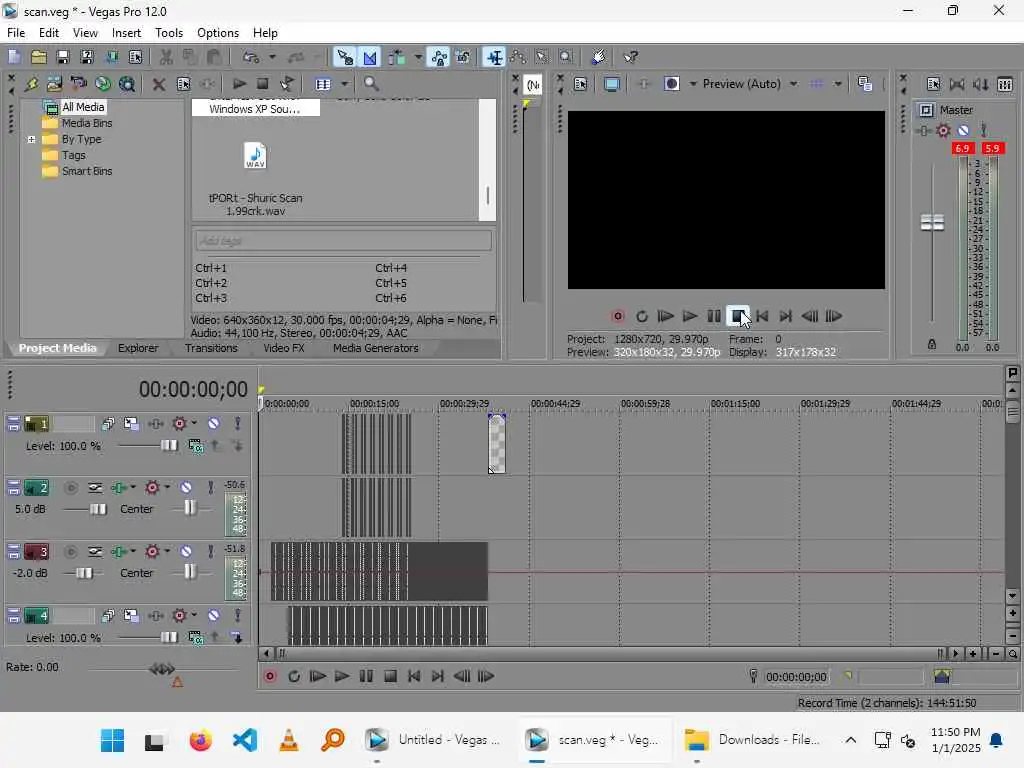Click Play in the timeline transport bar

click(342, 677)
